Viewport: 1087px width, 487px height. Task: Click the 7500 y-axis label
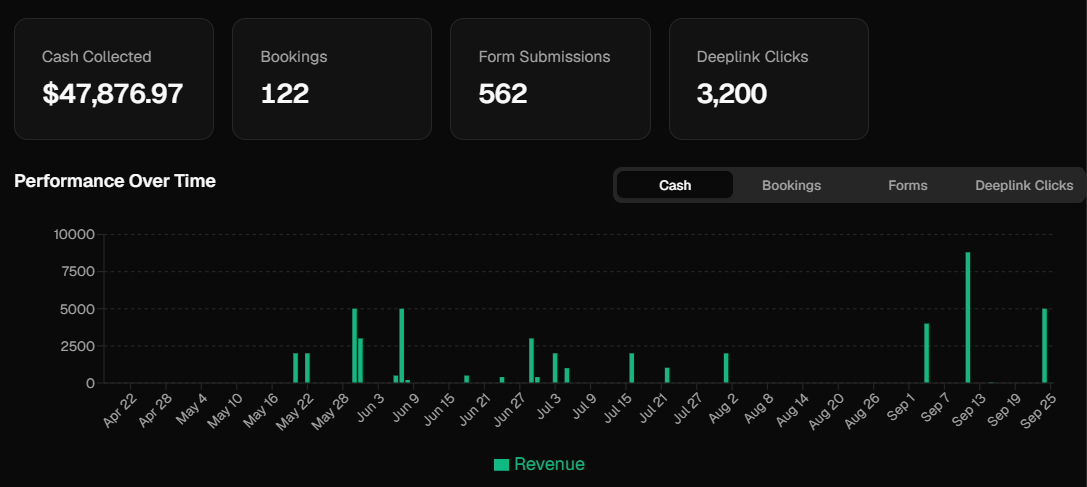(x=77, y=271)
